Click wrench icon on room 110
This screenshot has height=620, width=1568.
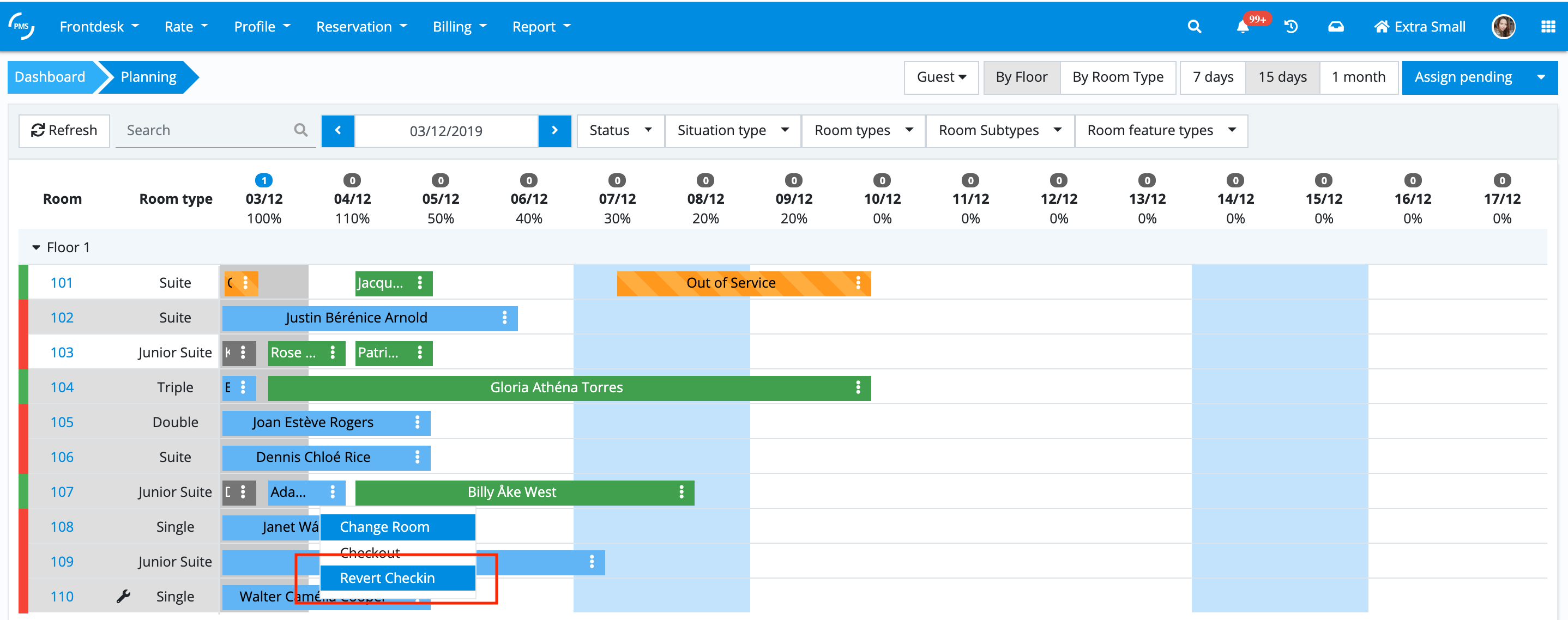point(124,596)
